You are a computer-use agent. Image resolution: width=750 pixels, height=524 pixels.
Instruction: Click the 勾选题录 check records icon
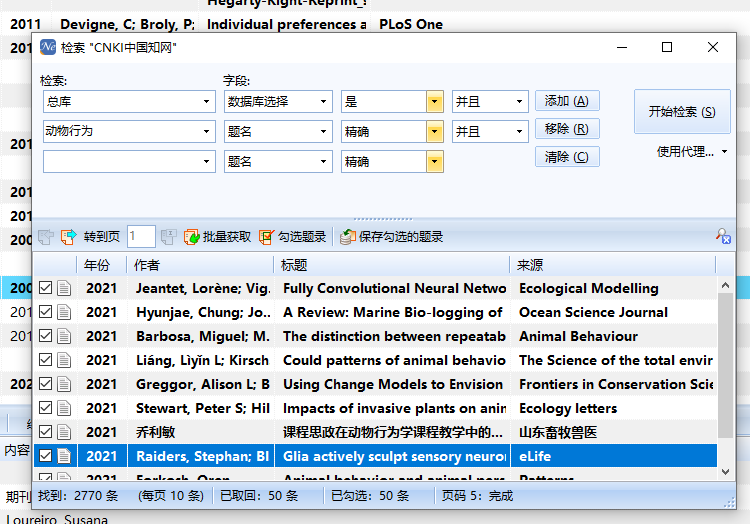point(266,237)
